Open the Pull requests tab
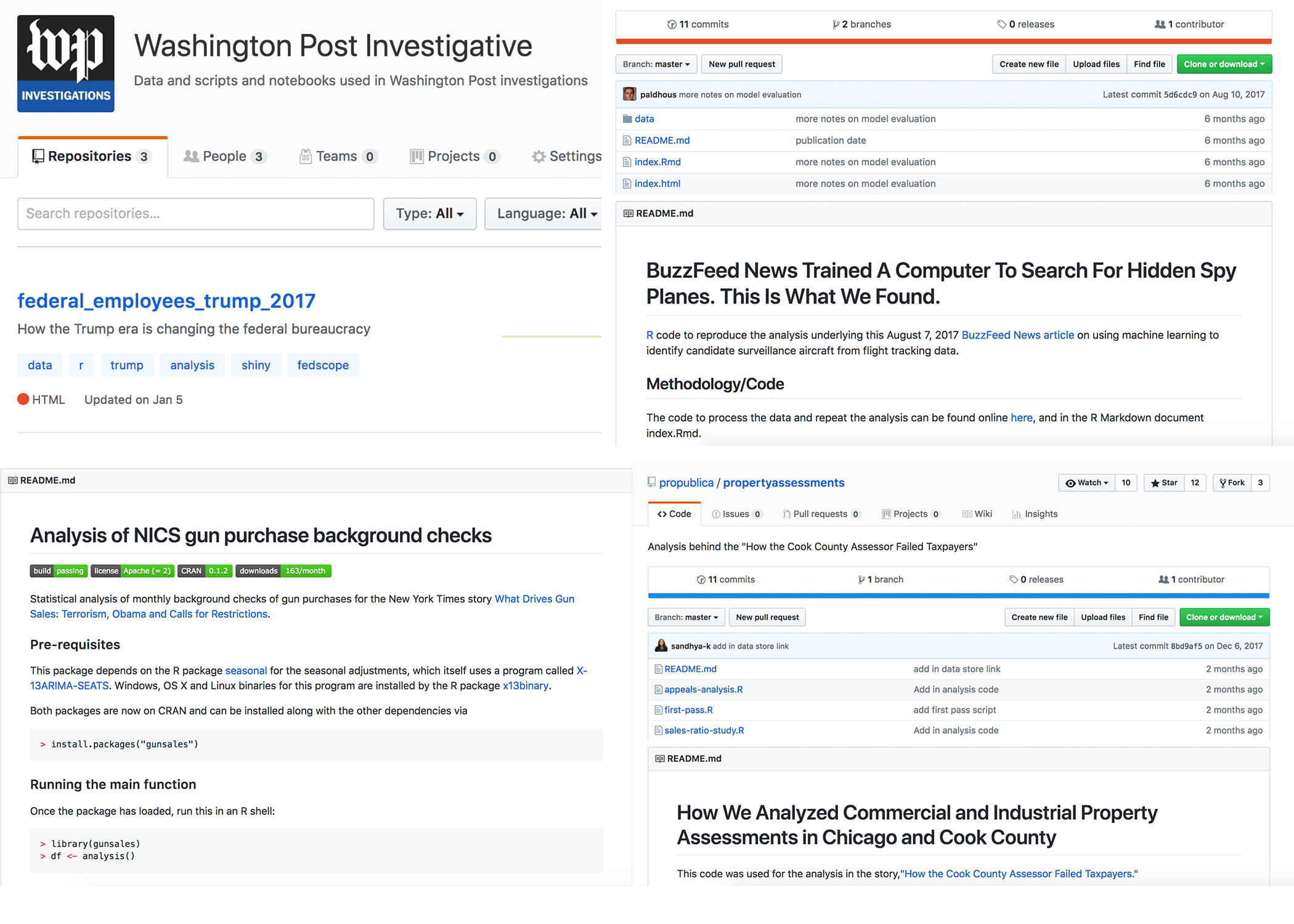This screenshot has width=1294, height=924. coord(820,514)
